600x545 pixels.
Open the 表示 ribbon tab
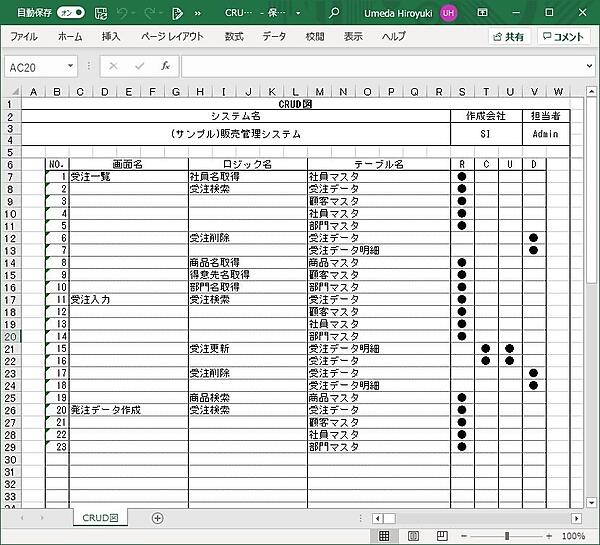point(353,37)
